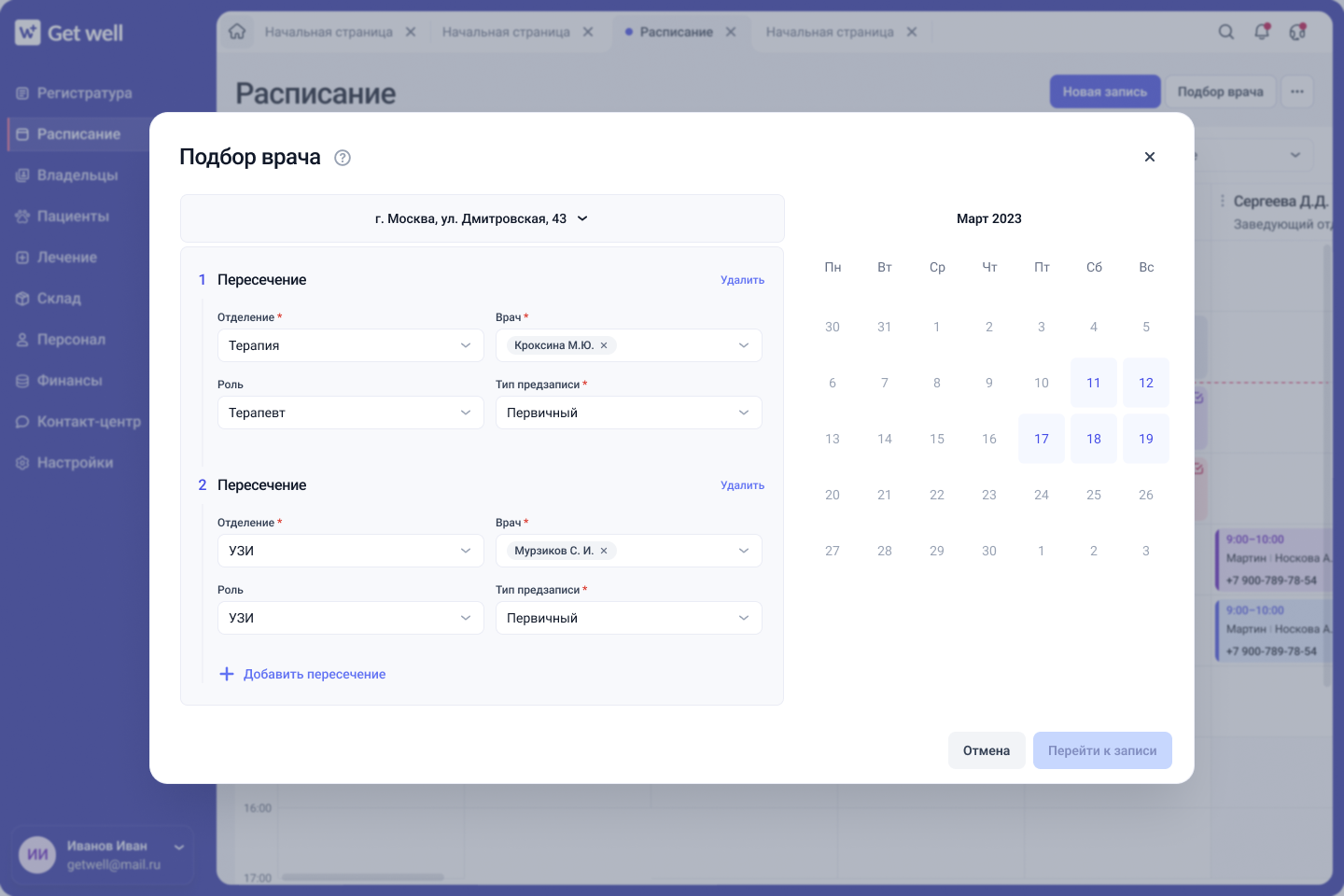Go to the home icon tab
Screen dimensions: 1344x896
tap(237, 32)
